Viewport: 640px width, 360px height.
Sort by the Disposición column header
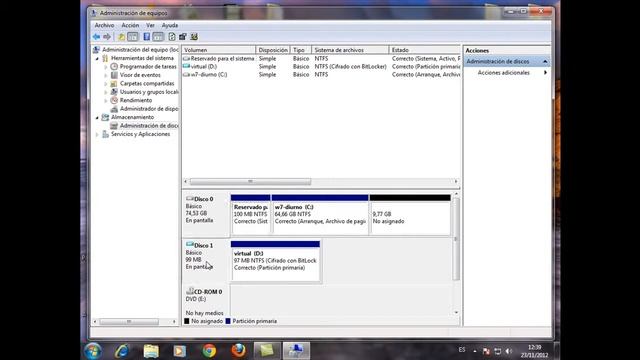click(x=273, y=50)
